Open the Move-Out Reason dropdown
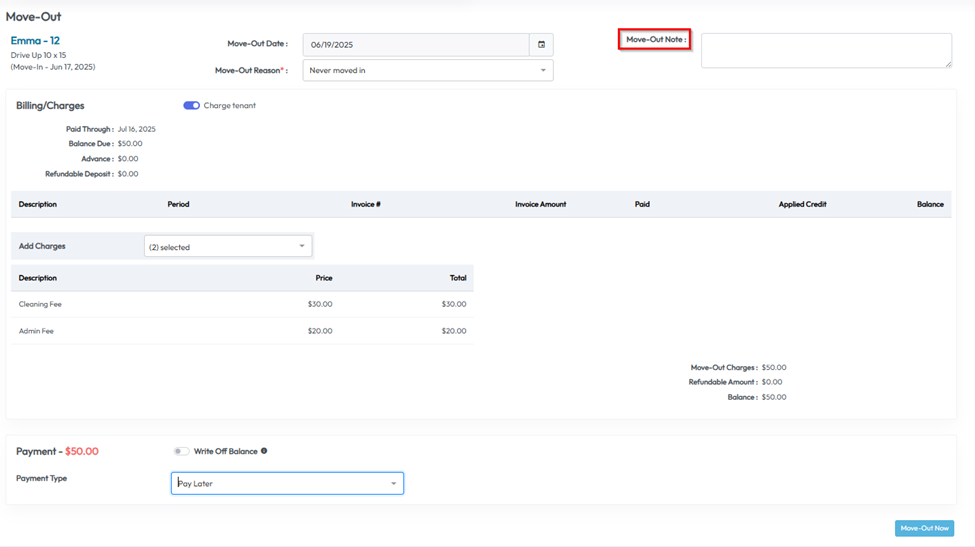The height and width of the screenshot is (547, 975). tap(427, 71)
